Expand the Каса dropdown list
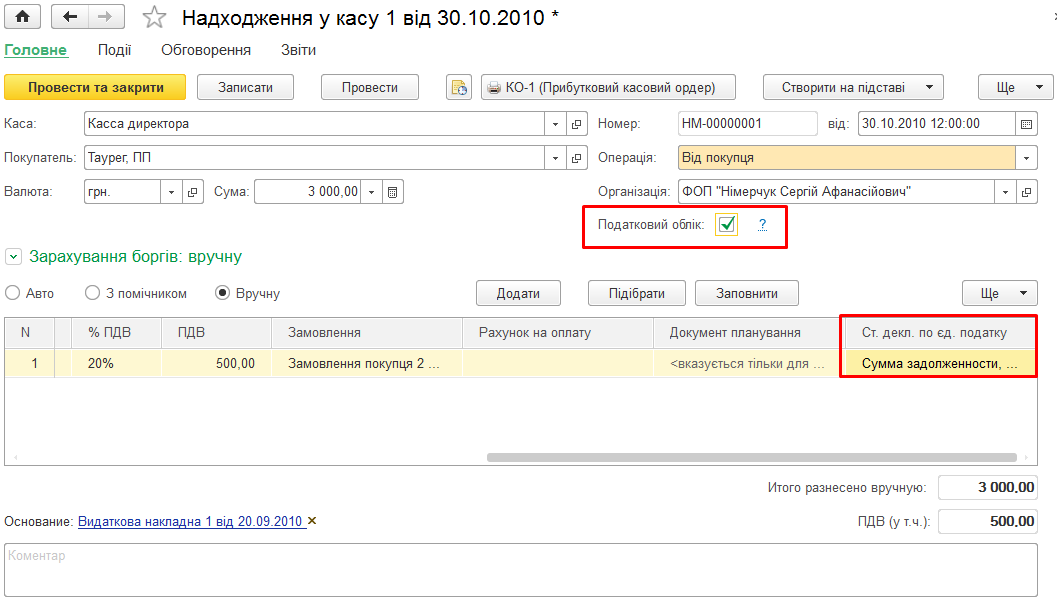The width and height of the screenshot is (1057, 602). 555,124
